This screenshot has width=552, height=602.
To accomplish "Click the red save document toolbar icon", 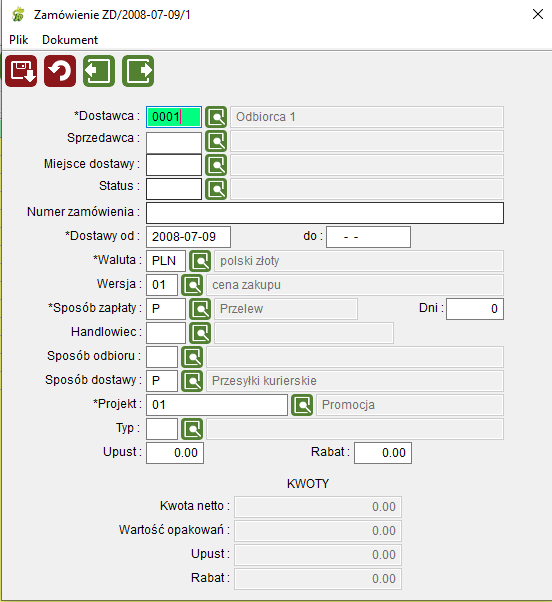I will click(x=21, y=71).
